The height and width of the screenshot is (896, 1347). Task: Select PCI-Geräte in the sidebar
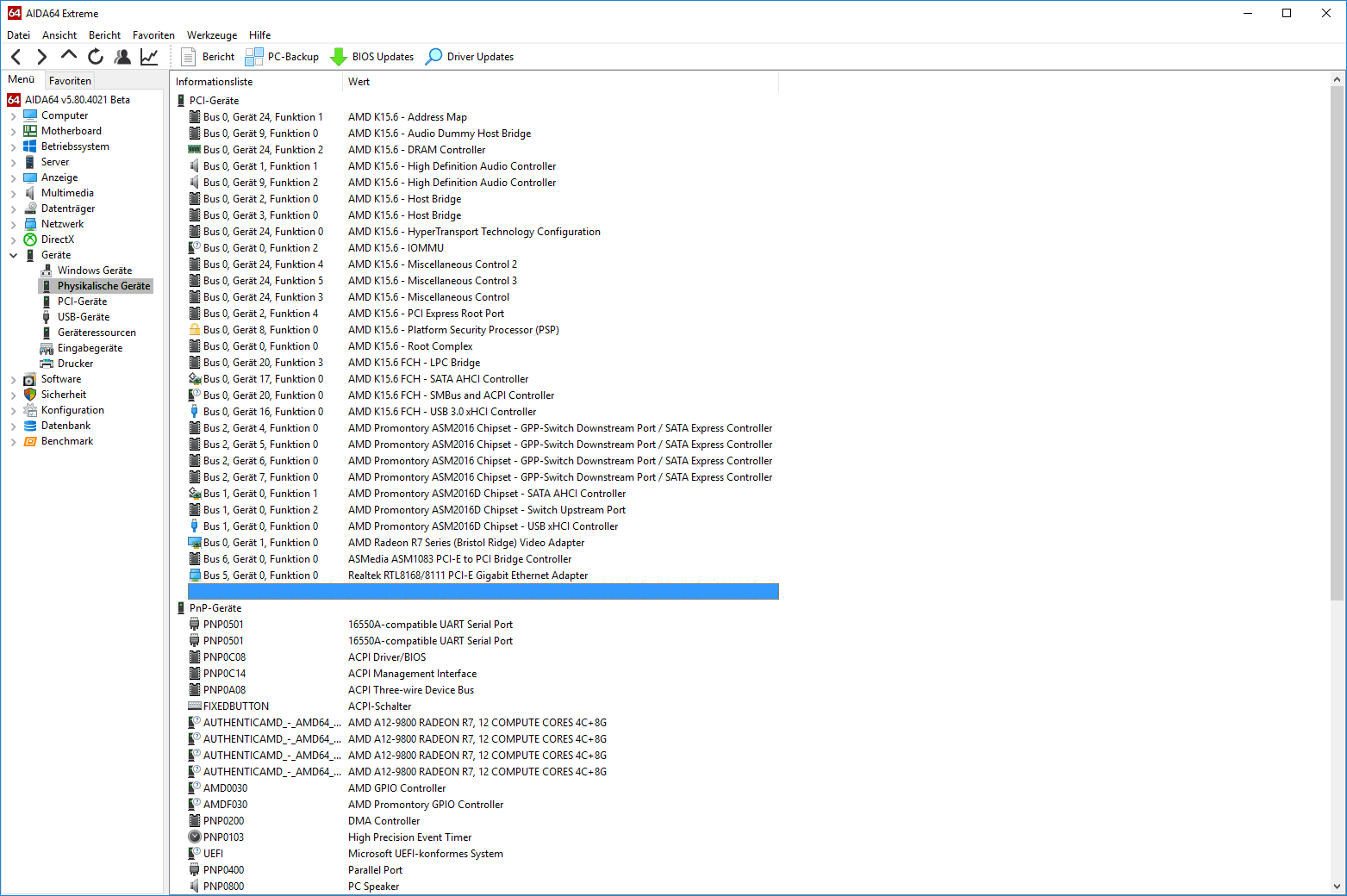82,302
